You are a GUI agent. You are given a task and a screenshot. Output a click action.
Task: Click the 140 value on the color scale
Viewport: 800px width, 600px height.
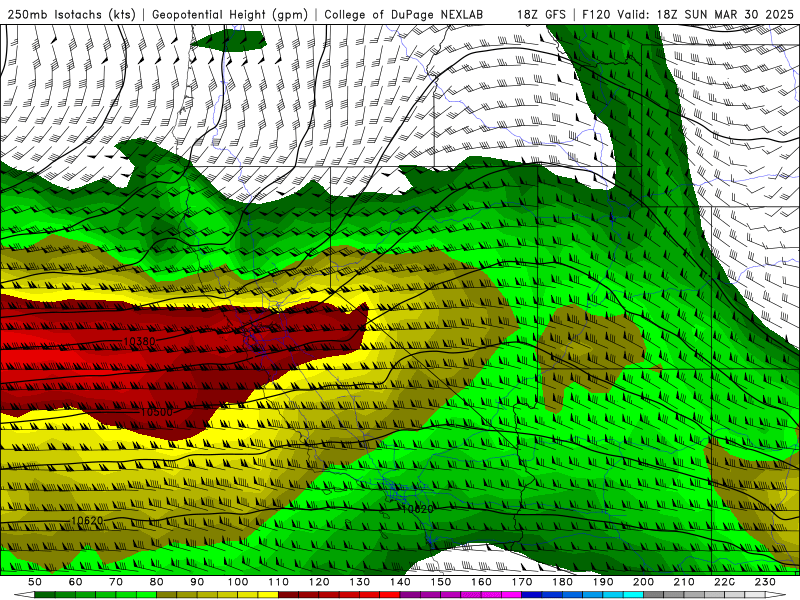(x=401, y=582)
